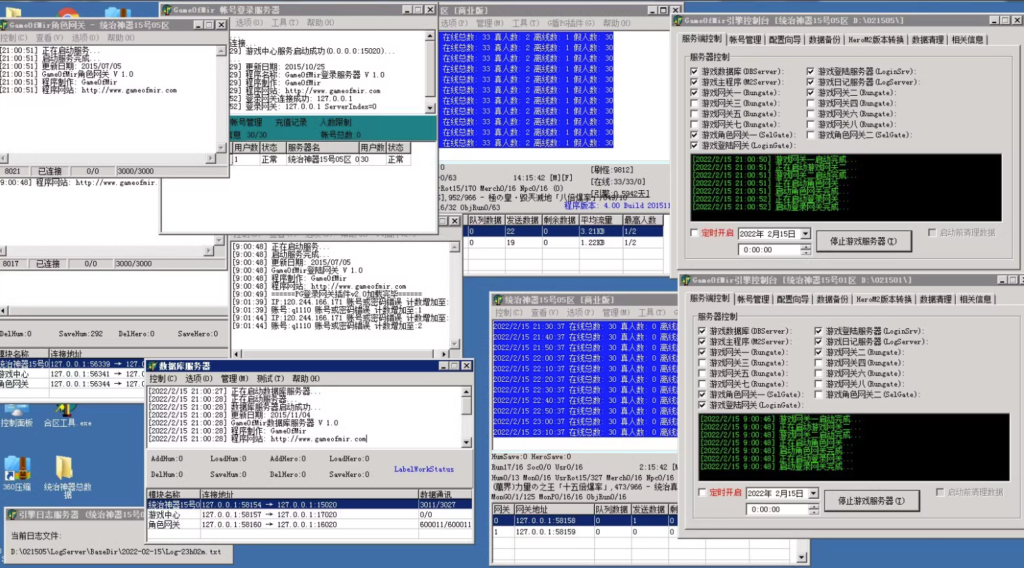Check 游戏角色网关二 (SelGate) in the 05区 console
This screenshot has height=568, width=1024.
810,133
